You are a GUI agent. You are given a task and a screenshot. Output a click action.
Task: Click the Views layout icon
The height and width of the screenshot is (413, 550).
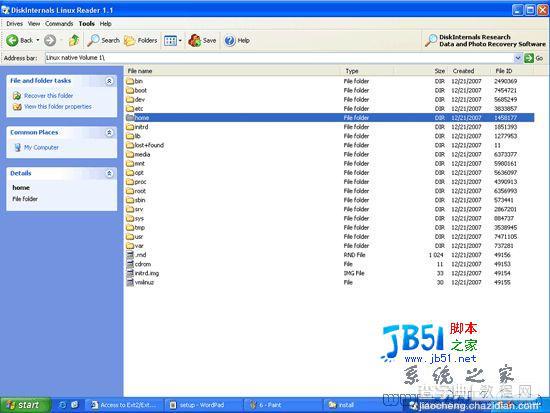170,40
